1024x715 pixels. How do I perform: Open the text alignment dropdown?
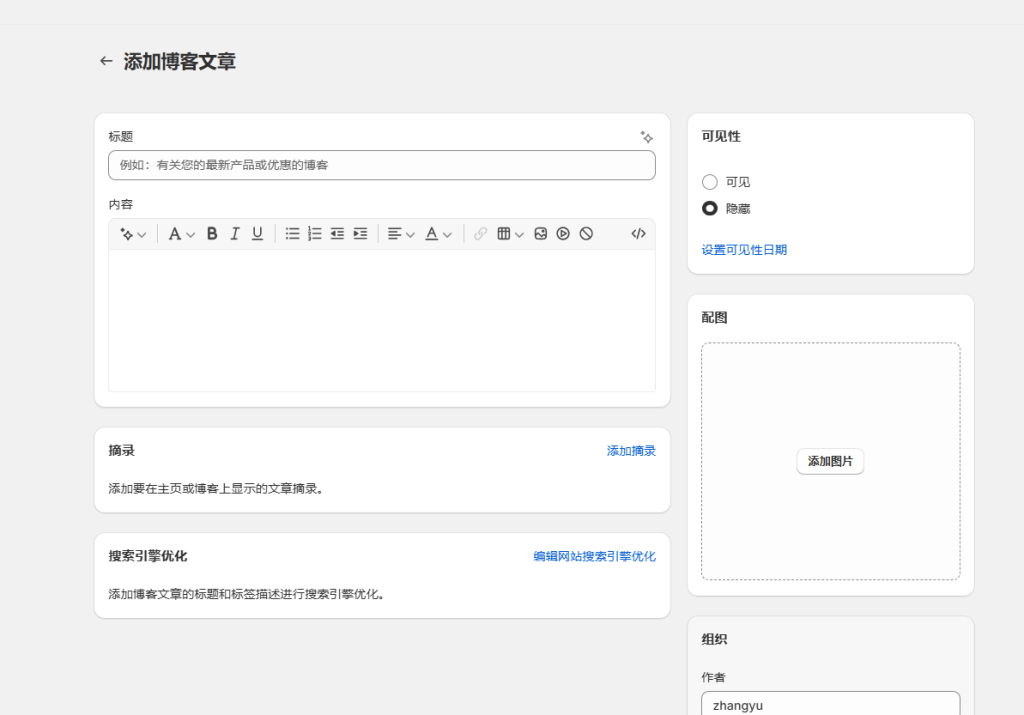point(400,233)
